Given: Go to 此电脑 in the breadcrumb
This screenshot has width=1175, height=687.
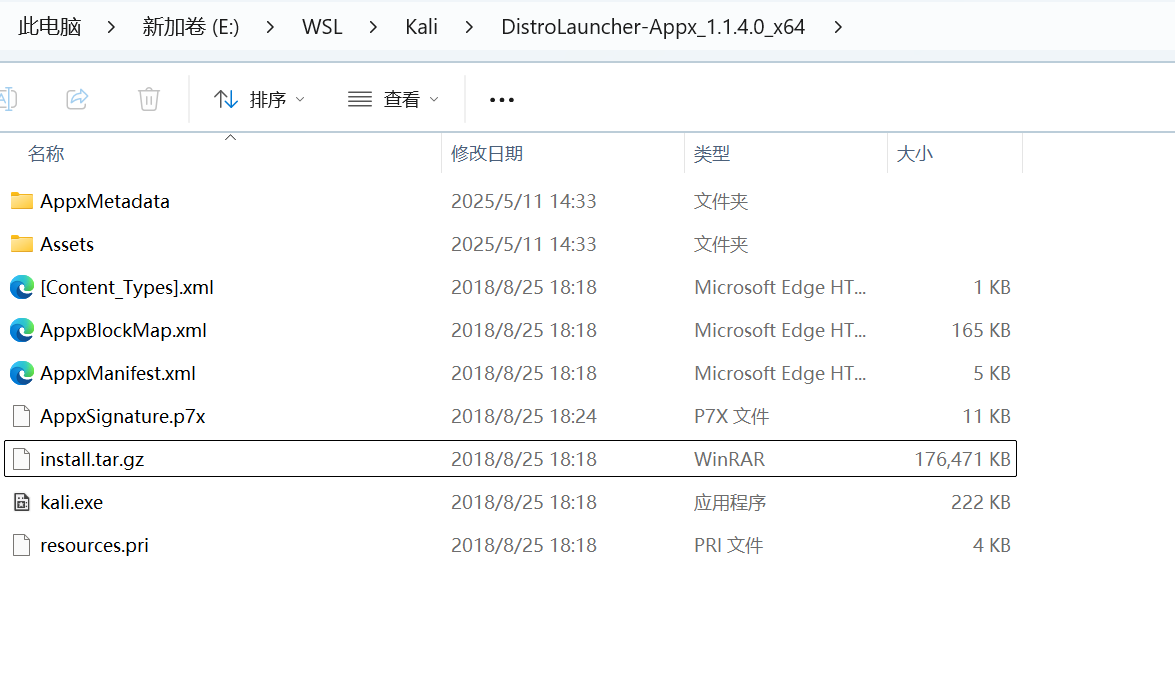Looking at the screenshot, I should (x=49, y=27).
